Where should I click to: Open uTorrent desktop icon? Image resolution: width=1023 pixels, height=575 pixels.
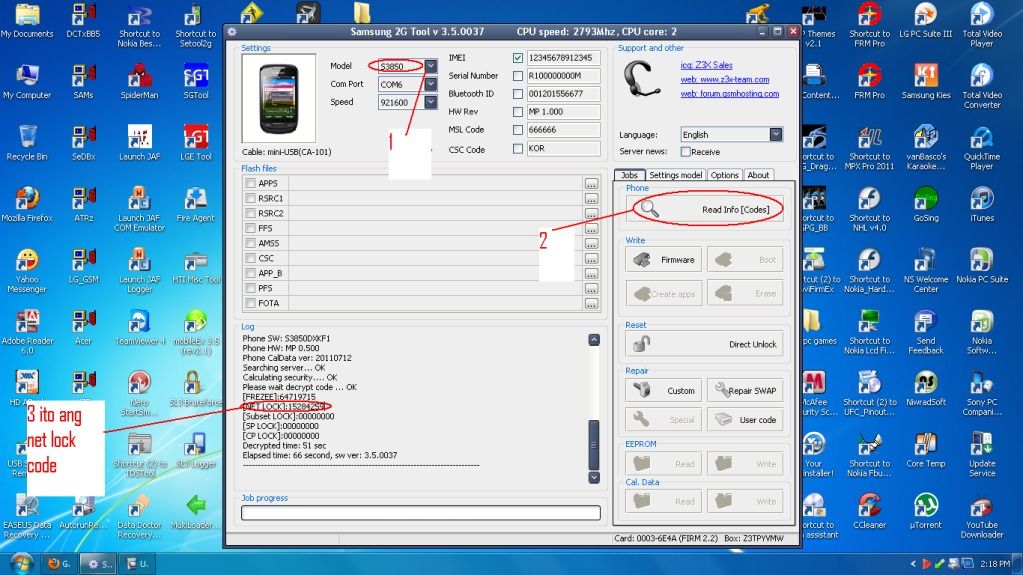pyautogui.click(x=926, y=510)
